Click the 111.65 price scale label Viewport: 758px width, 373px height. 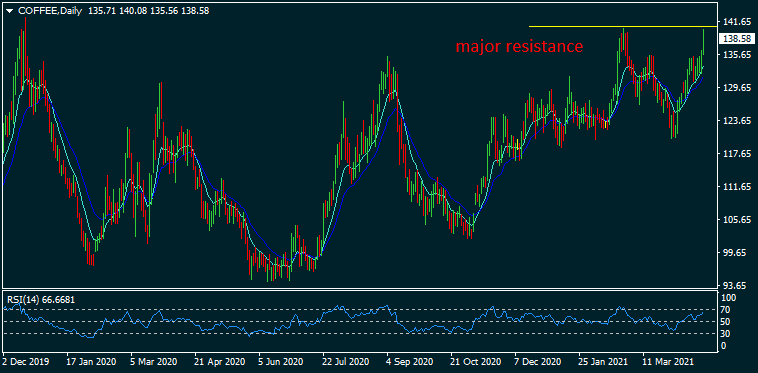[737, 187]
